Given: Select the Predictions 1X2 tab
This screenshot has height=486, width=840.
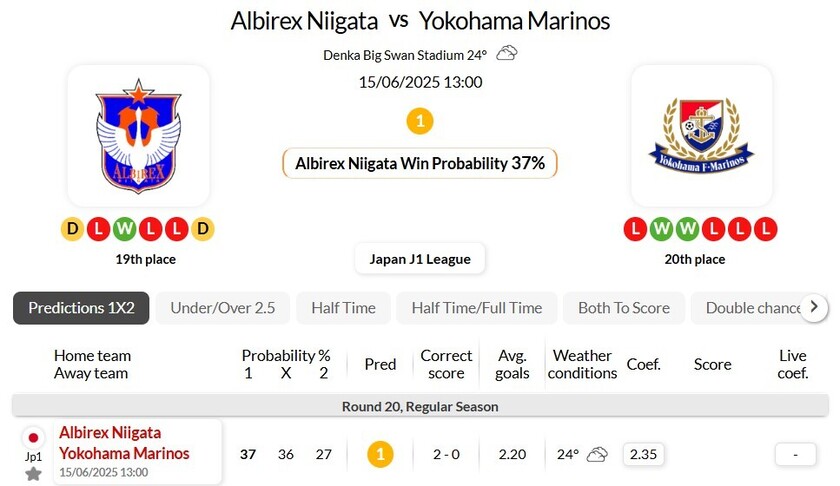Looking at the screenshot, I should (81, 308).
